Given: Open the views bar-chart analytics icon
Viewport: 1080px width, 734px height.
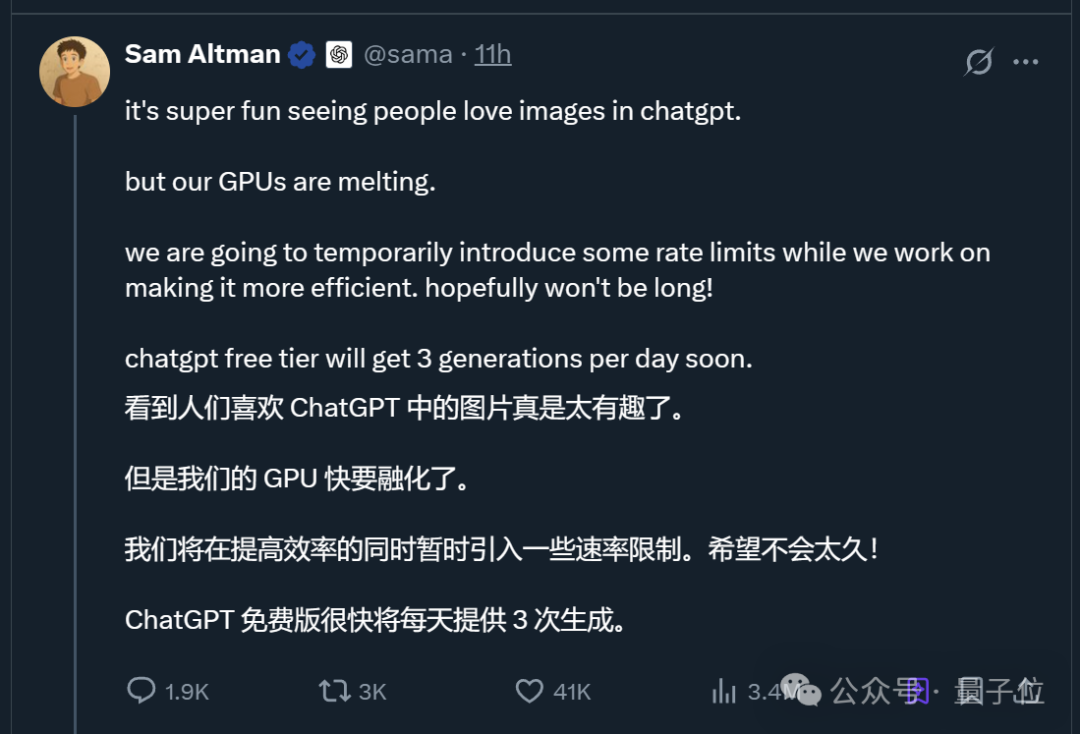Looking at the screenshot, I should point(724,691).
